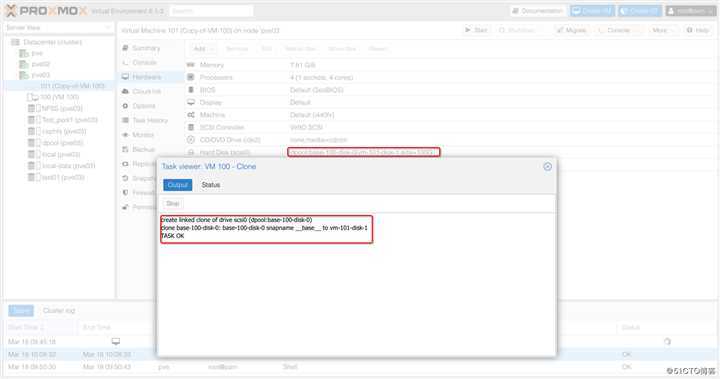Image resolution: width=720 pixels, height=379 pixels.
Task: Select the pve02 node icon in the tree
Action: [24, 64]
